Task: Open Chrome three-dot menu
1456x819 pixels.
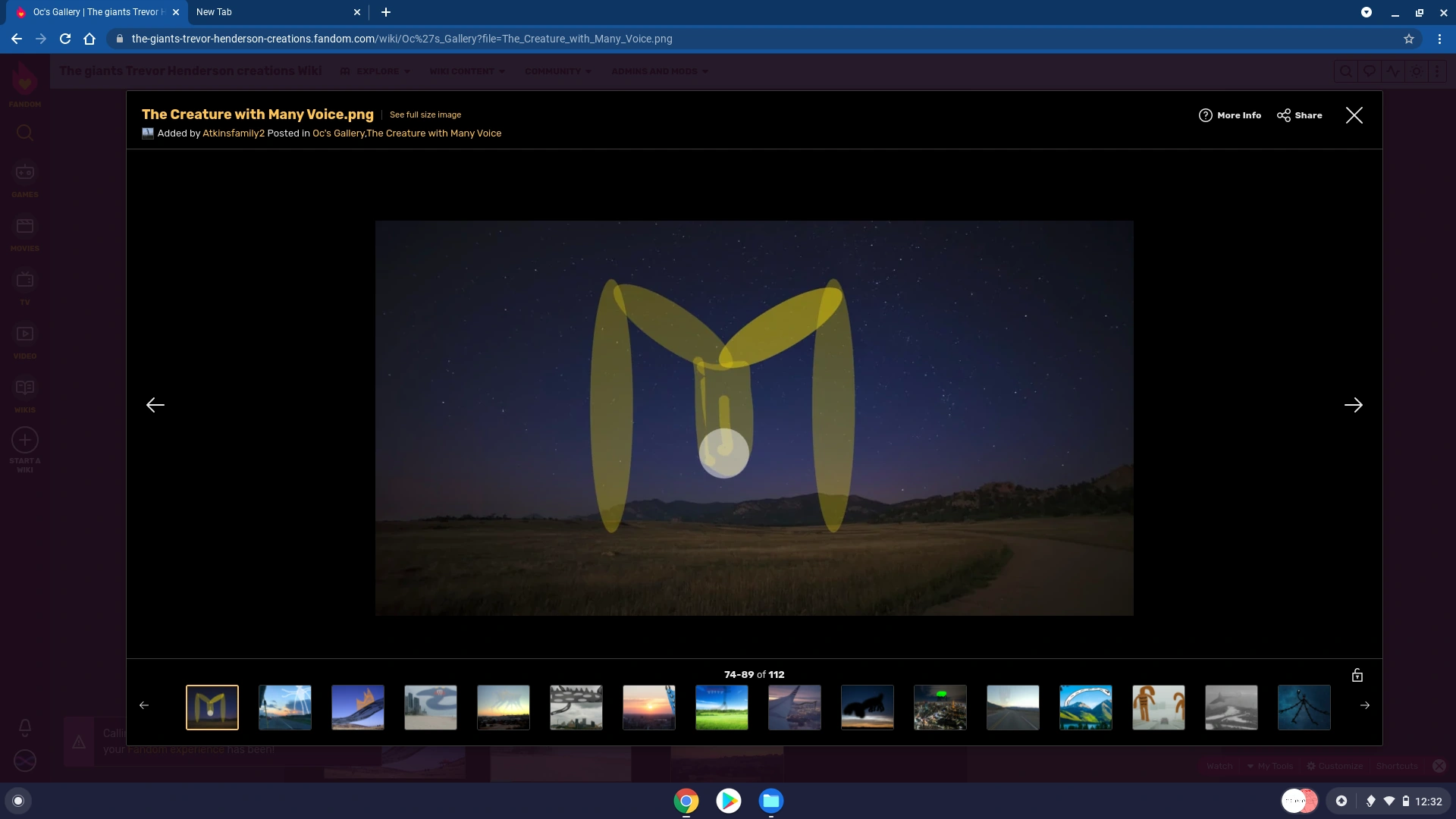Action: 1439,39
